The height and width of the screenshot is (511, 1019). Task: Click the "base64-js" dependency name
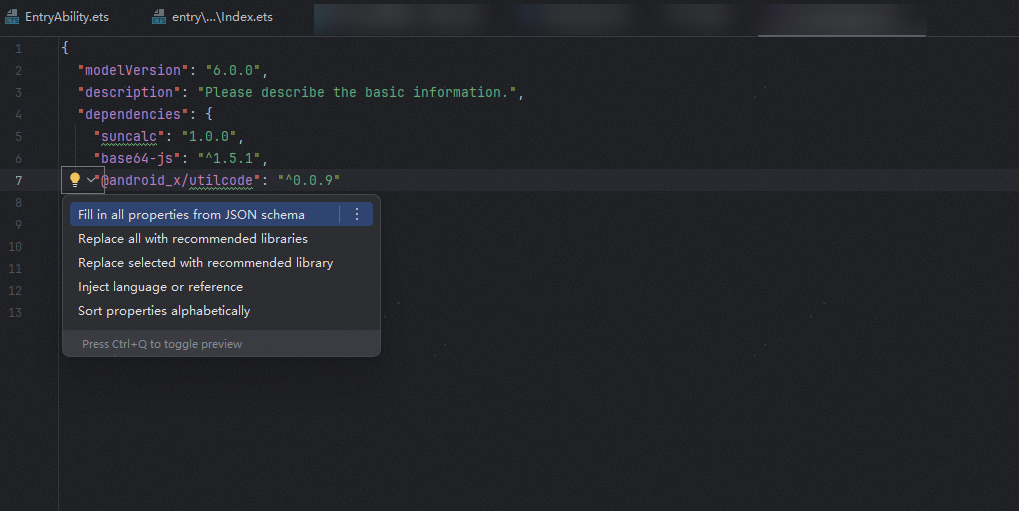135,158
